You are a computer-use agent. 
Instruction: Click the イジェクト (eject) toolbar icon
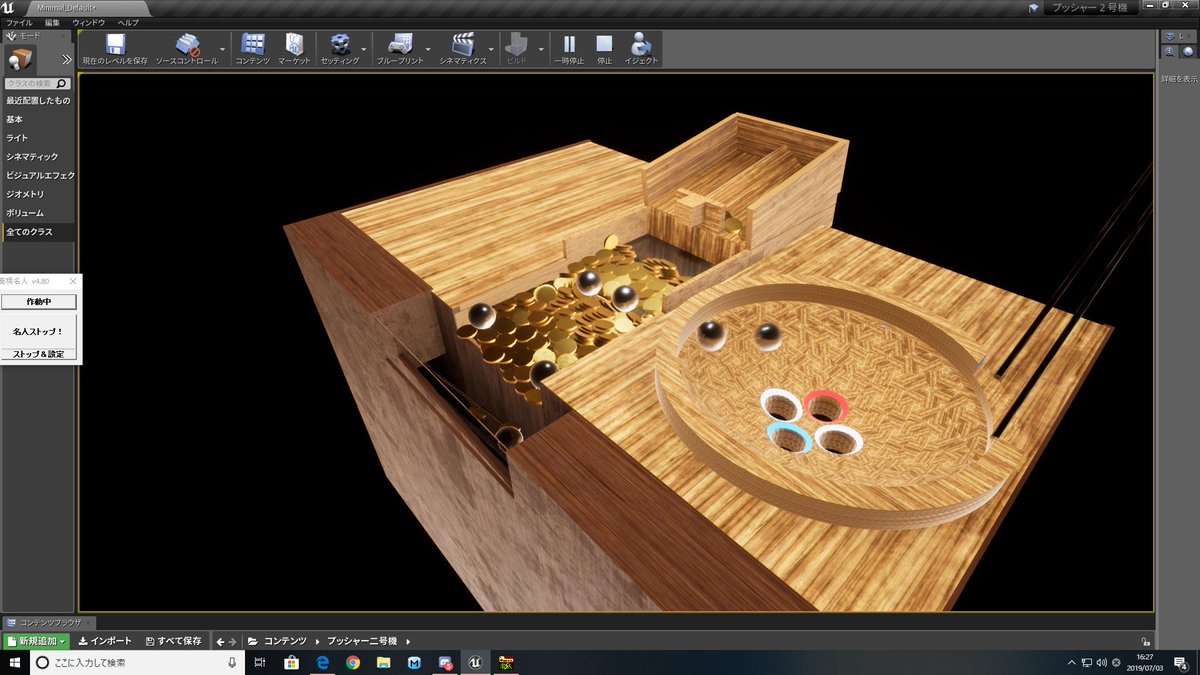tap(641, 48)
